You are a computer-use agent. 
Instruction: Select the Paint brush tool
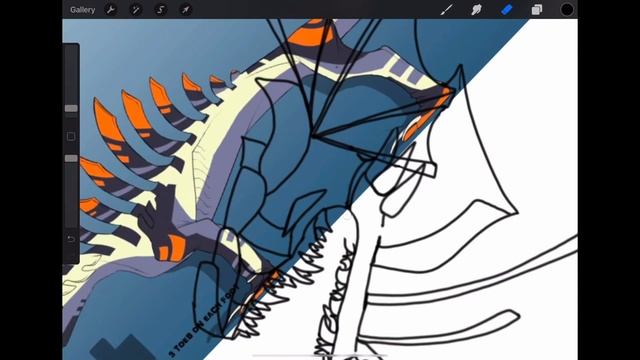coord(447,9)
